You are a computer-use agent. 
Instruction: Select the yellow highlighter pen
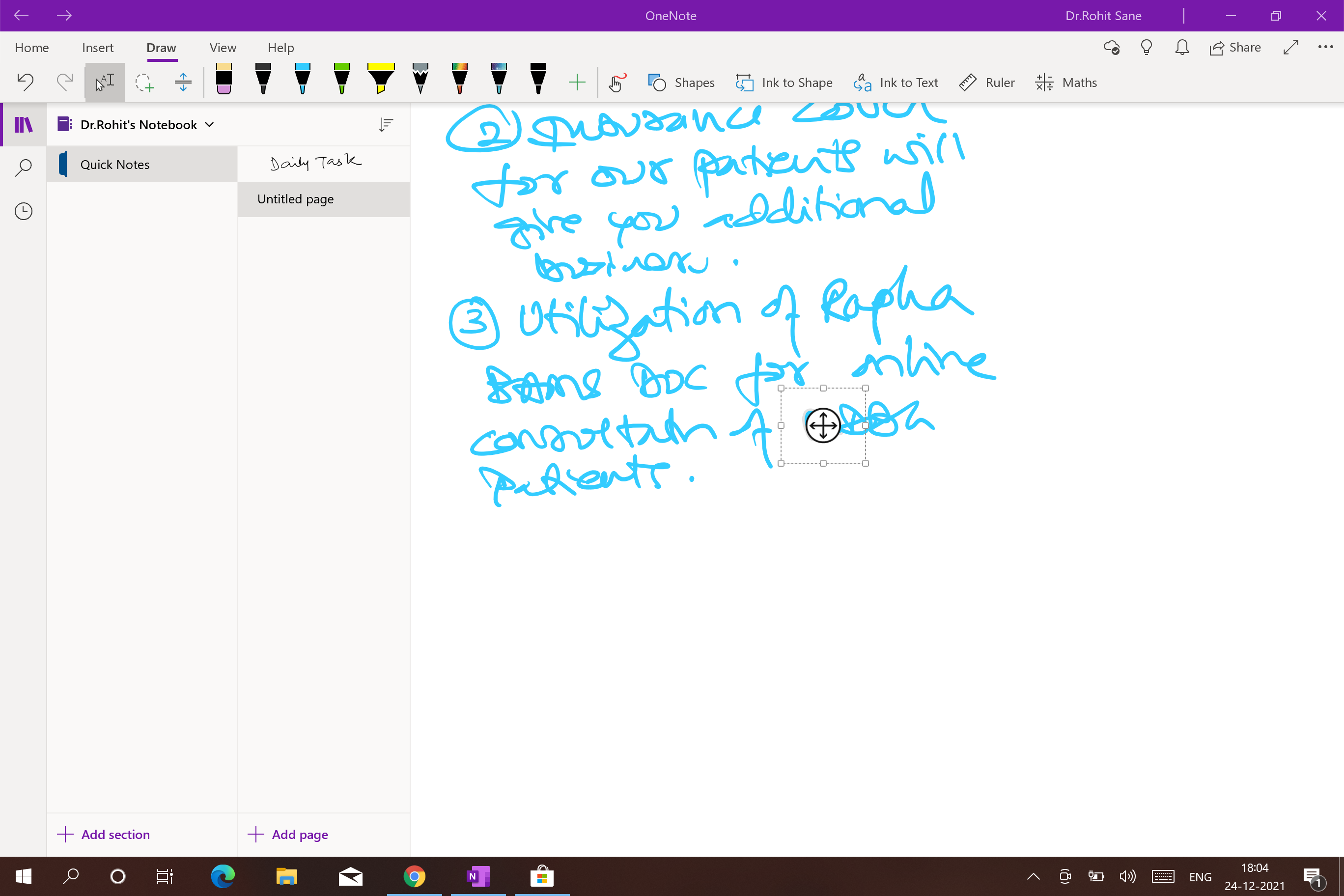coord(381,79)
